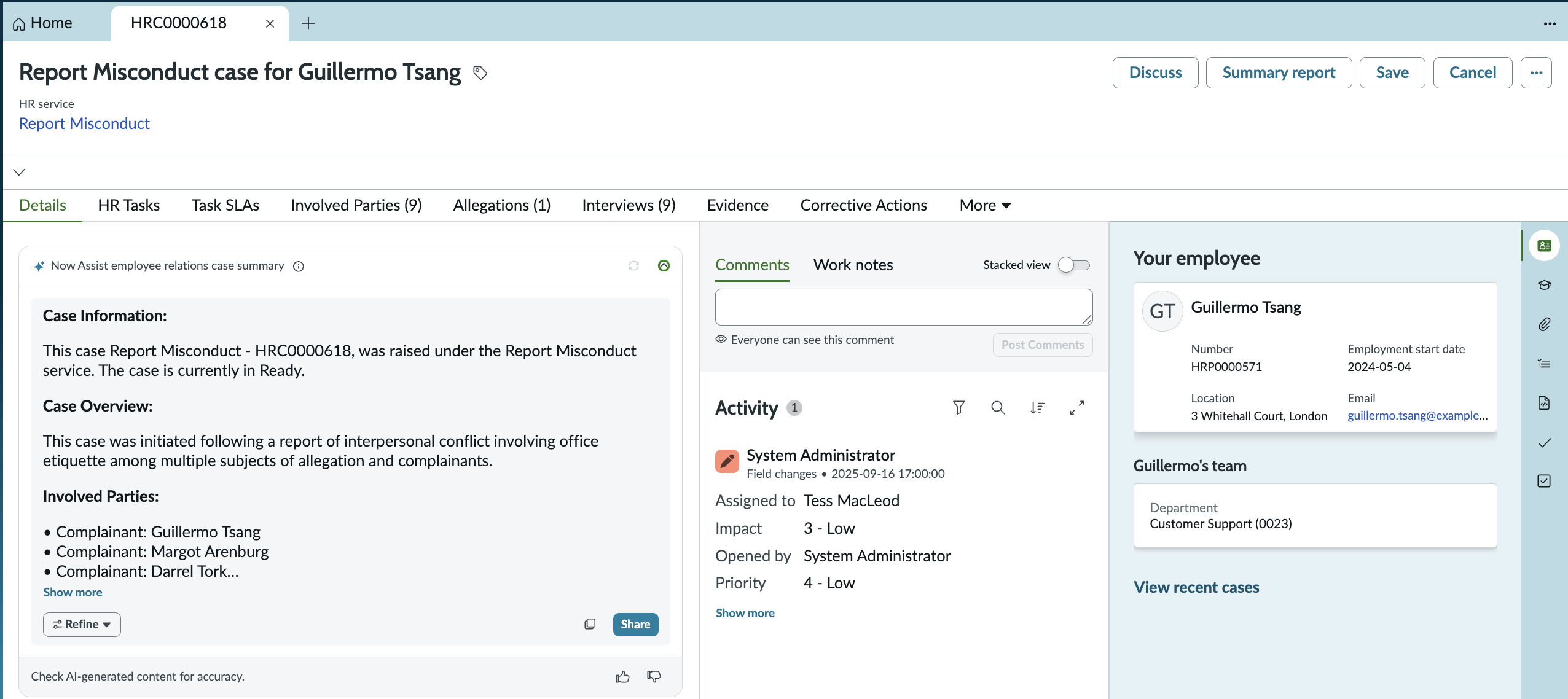Close the HRC0000618 tab

tap(270, 23)
